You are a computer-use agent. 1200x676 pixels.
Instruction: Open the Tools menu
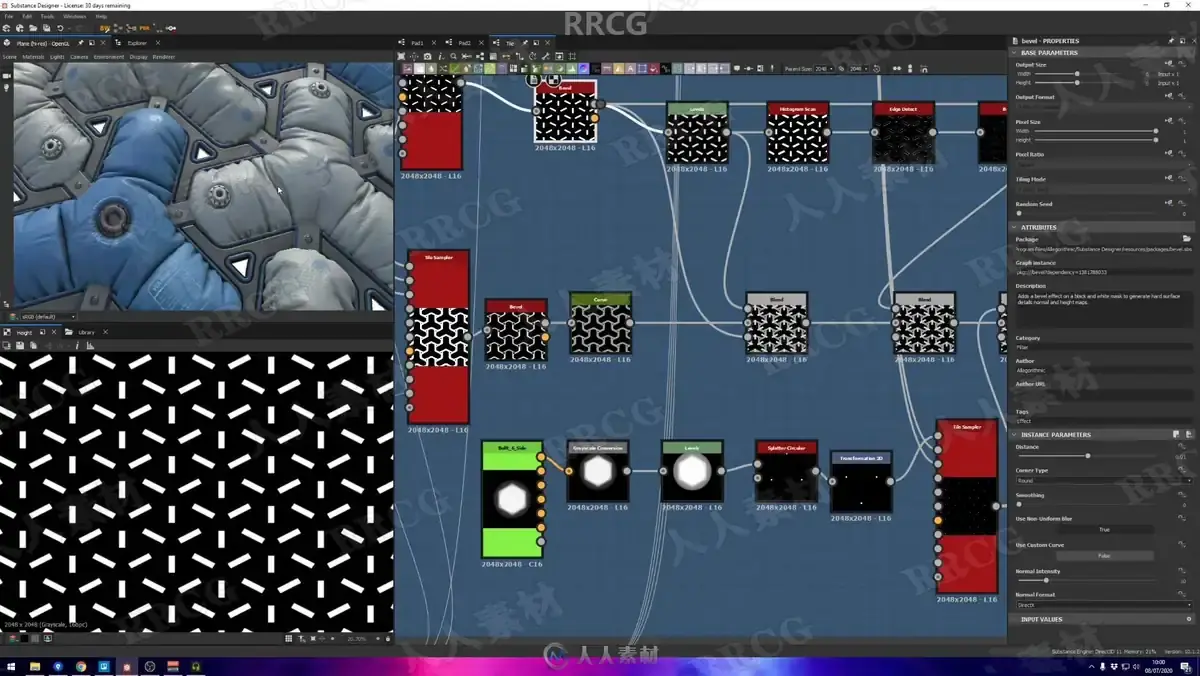[47, 17]
